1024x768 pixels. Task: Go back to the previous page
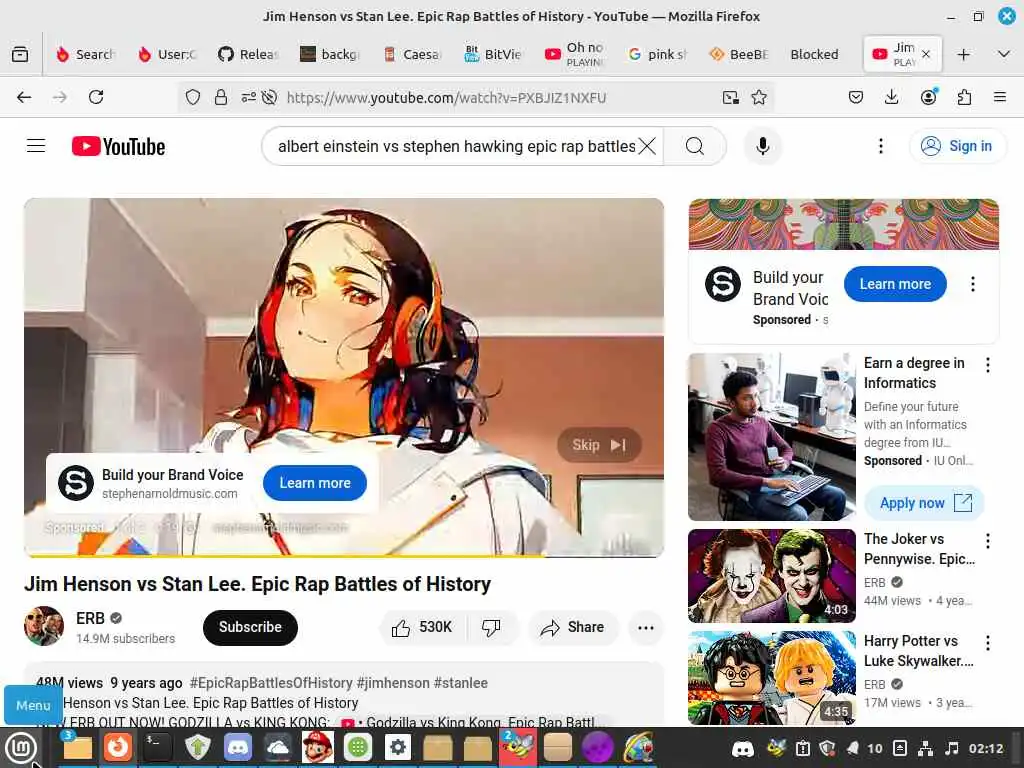24,97
